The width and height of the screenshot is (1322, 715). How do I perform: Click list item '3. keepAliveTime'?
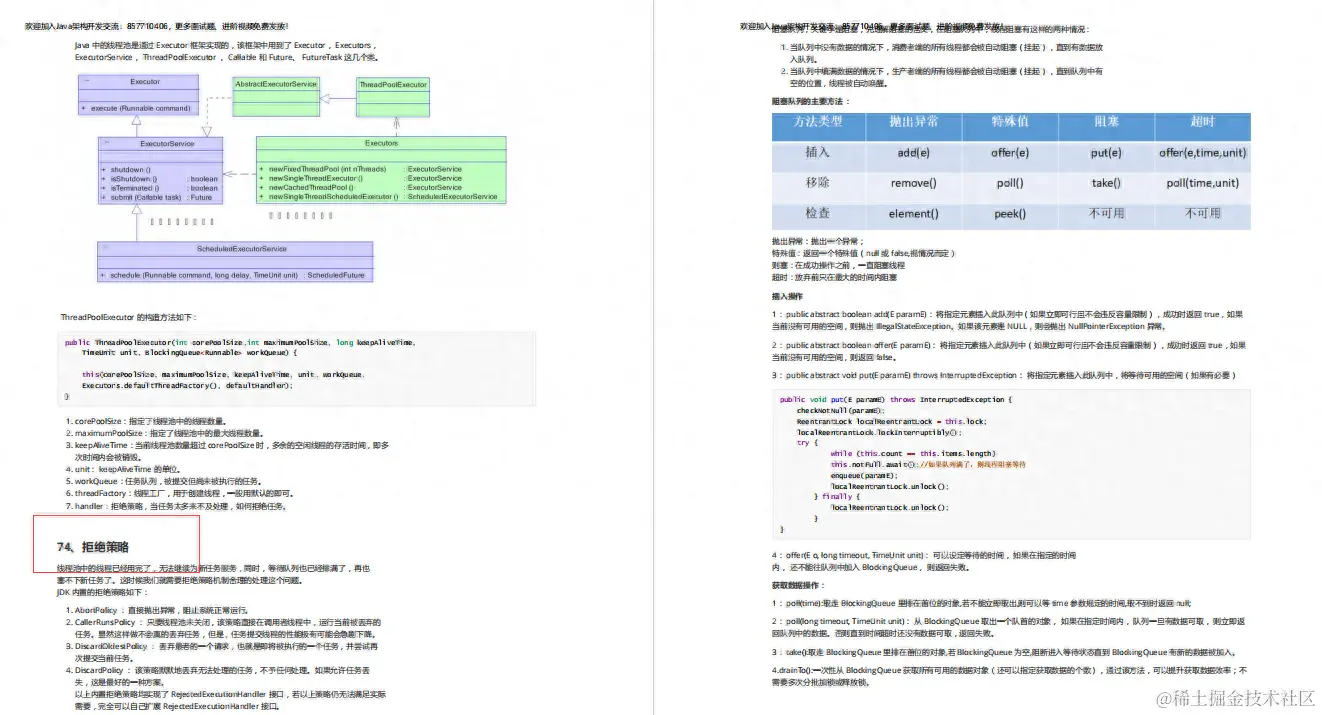click(227, 450)
